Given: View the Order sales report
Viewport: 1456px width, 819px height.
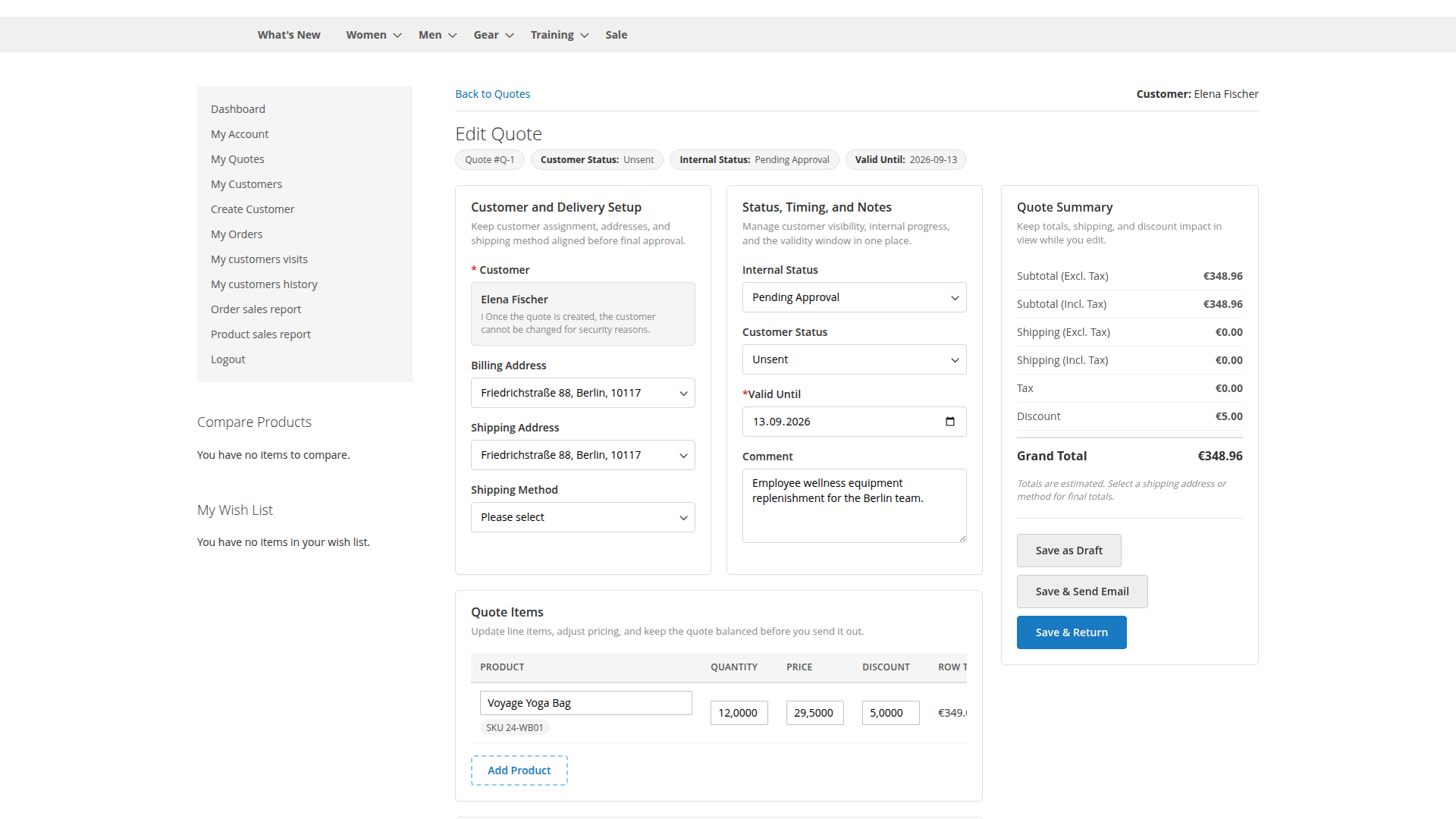Looking at the screenshot, I should pos(256,309).
